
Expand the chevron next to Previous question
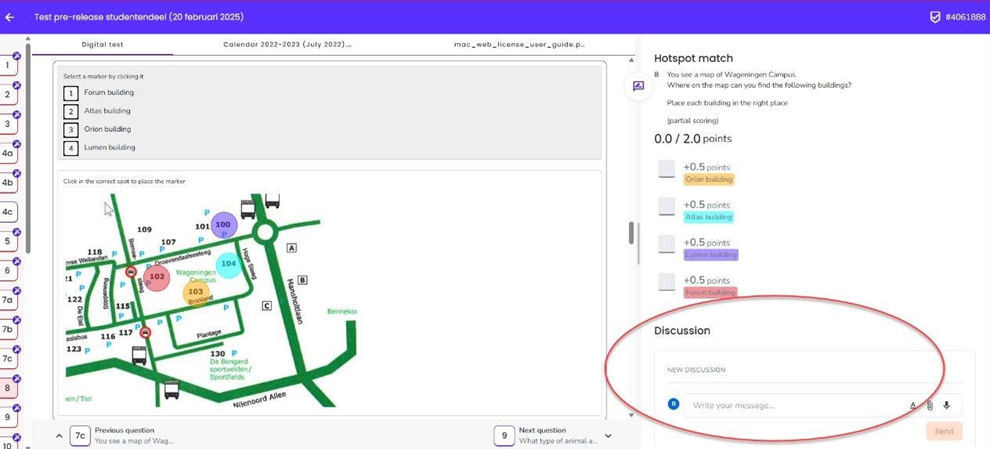point(59,436)
